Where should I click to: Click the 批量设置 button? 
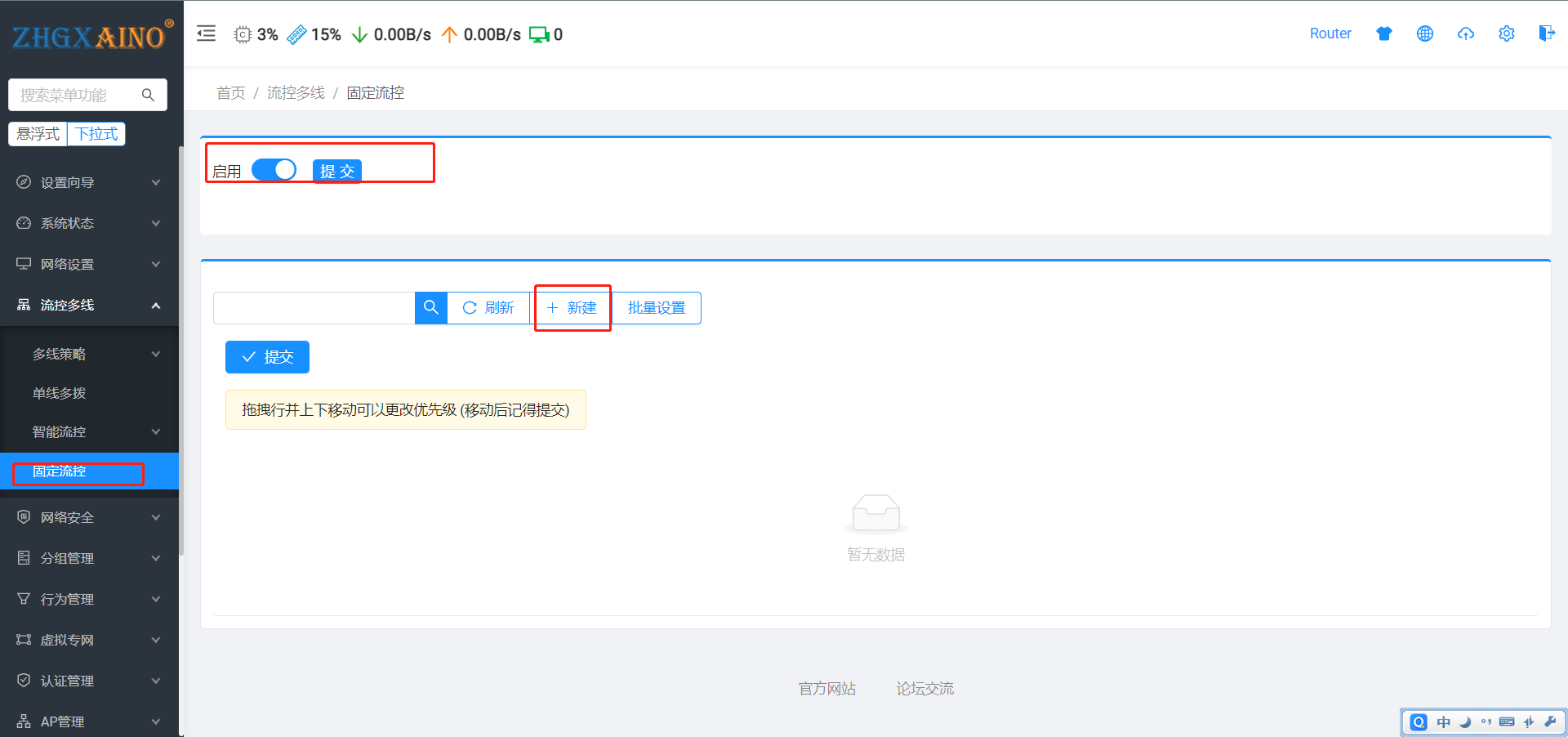pyautogui.click(x=657, y=308)
